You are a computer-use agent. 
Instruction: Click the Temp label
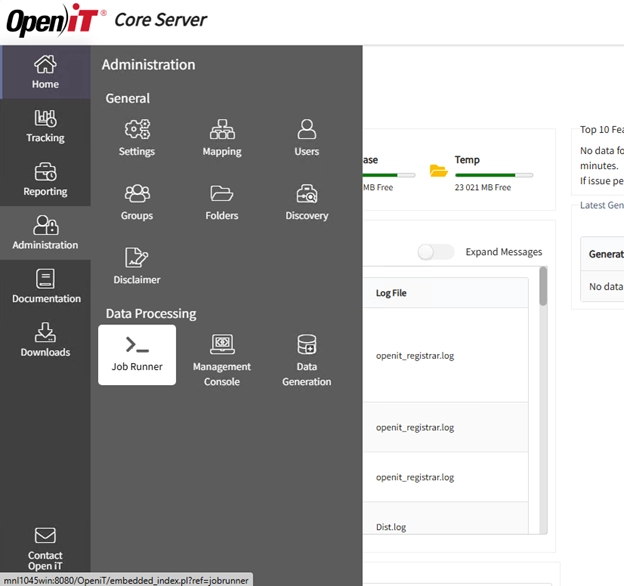click(x=467, y=160)
